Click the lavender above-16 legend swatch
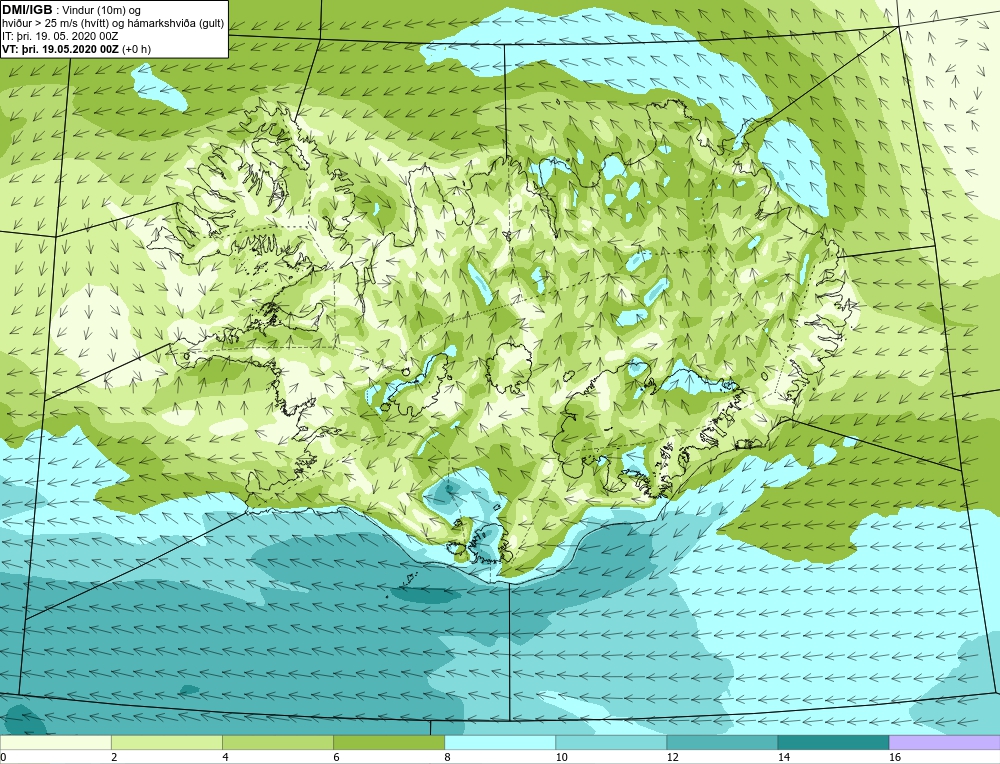This screenshot has height=764, width=1000. [x=944, y=742]
